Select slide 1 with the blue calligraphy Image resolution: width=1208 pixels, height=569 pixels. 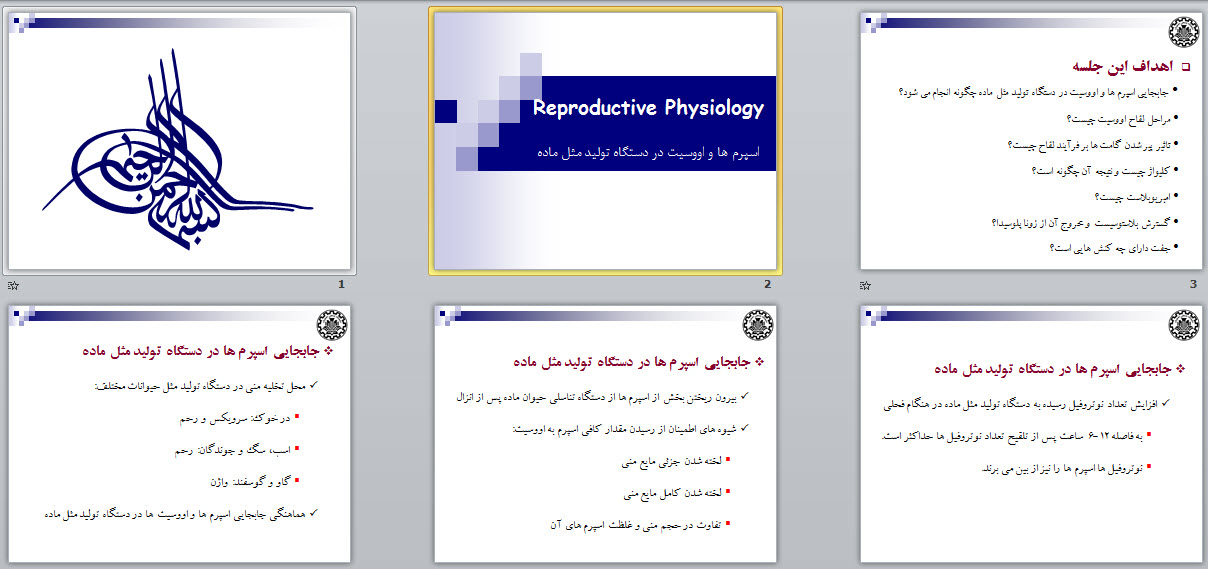click(178, 140)
